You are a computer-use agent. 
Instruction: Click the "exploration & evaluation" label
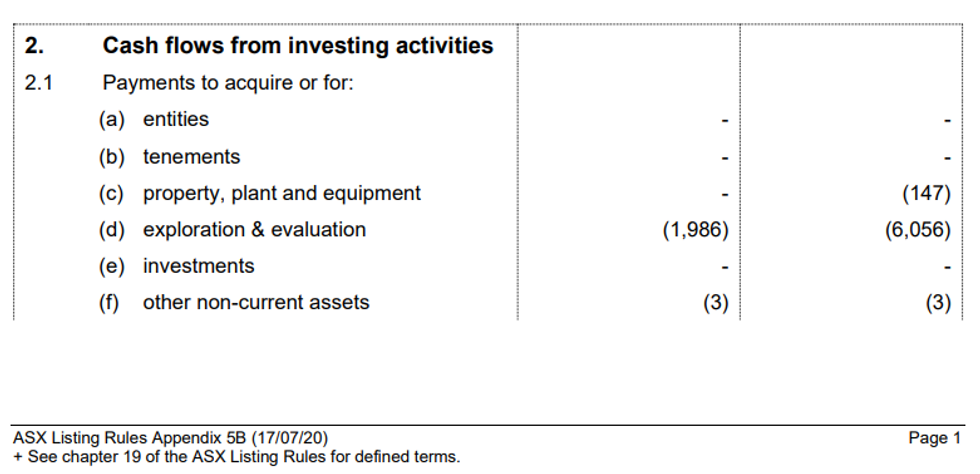[x=254, y=230]
